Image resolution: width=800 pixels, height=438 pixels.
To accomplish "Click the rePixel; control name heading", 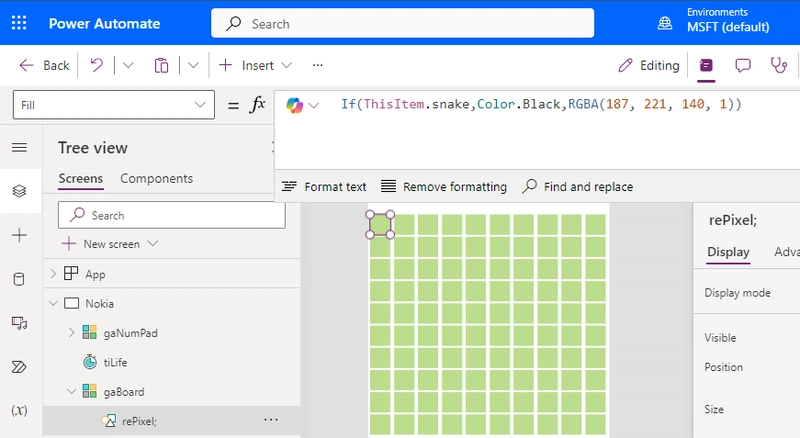I will tap(733, 221).
